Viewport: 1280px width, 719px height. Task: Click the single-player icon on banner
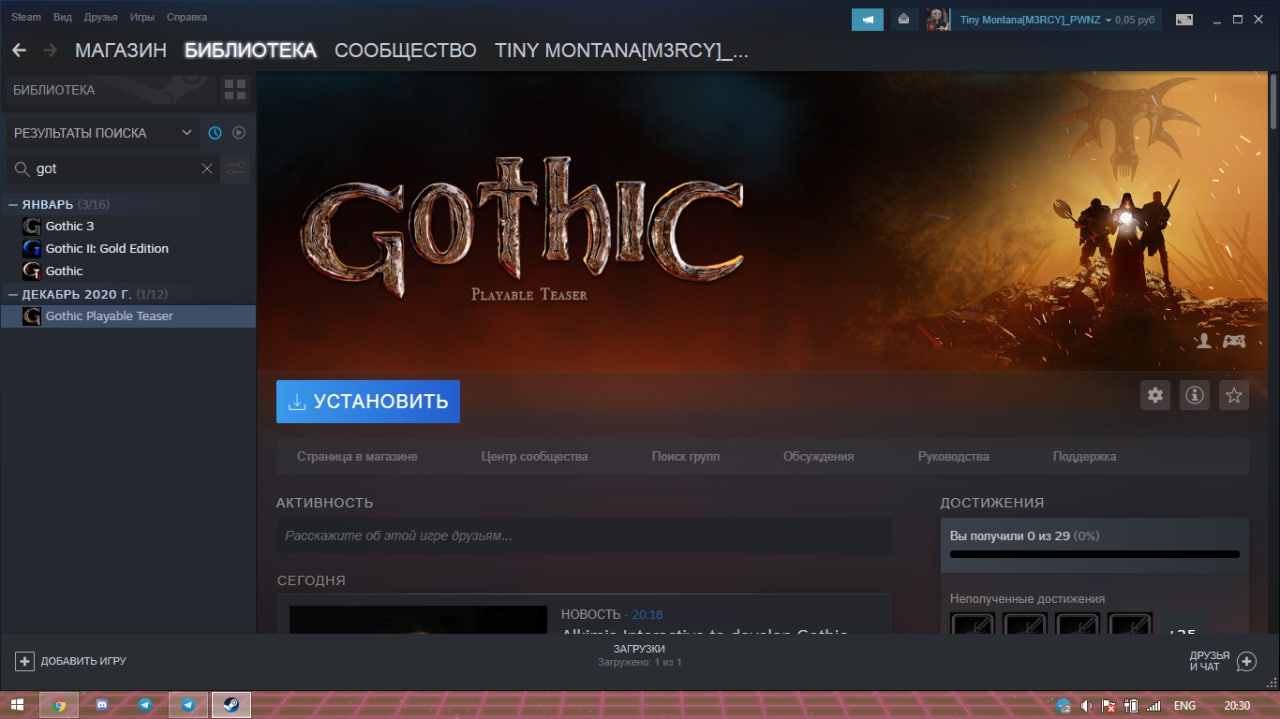pos(1204,341)
